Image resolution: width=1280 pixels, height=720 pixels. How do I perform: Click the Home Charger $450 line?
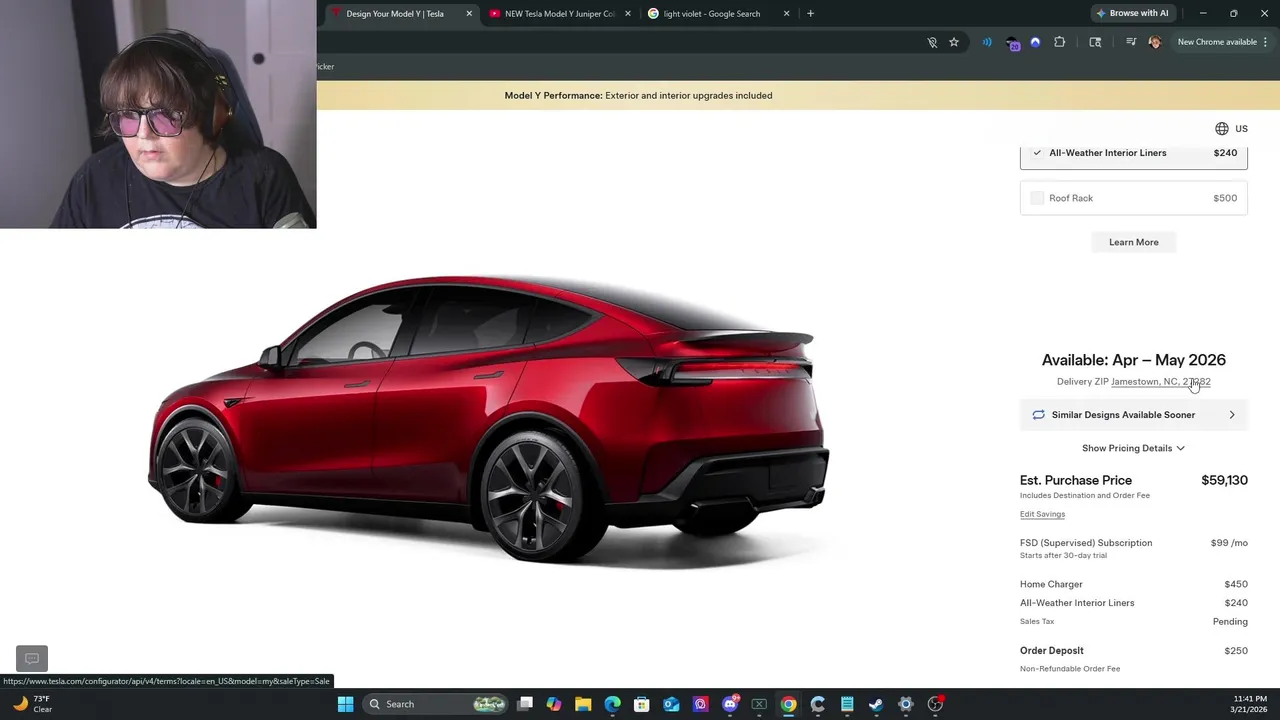(1133, 584)
